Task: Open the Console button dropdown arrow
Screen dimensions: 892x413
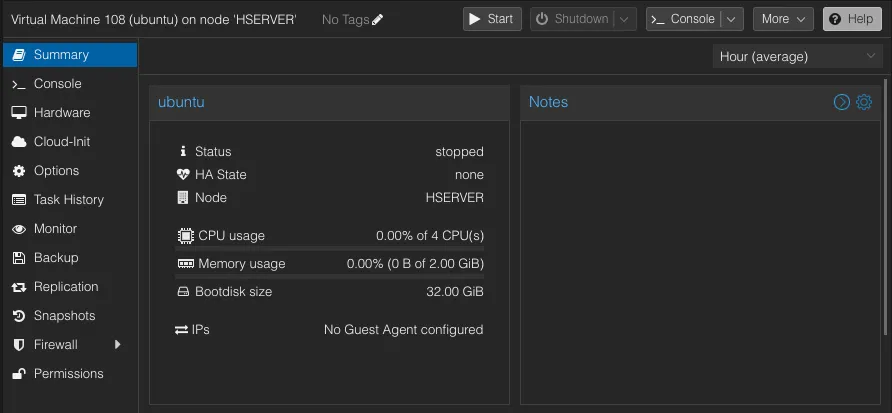Action: pyautogui.click(x=733, y=19)
